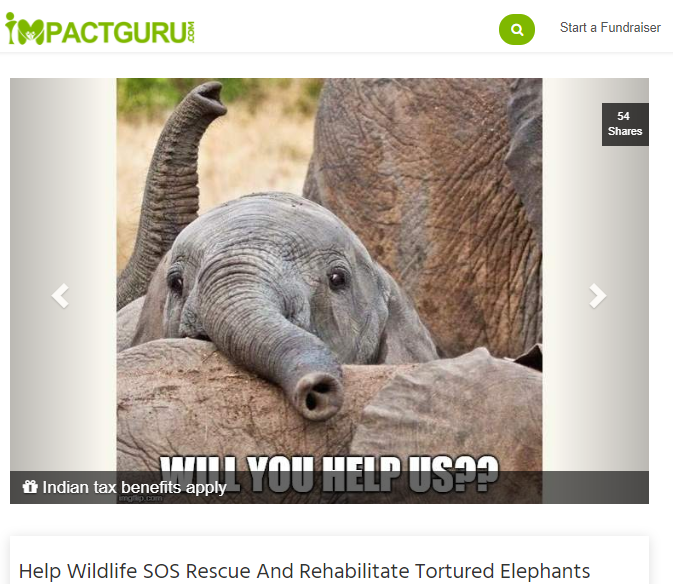
Task: Open the Start a Fundraiser link
Action: pos(610,27)
